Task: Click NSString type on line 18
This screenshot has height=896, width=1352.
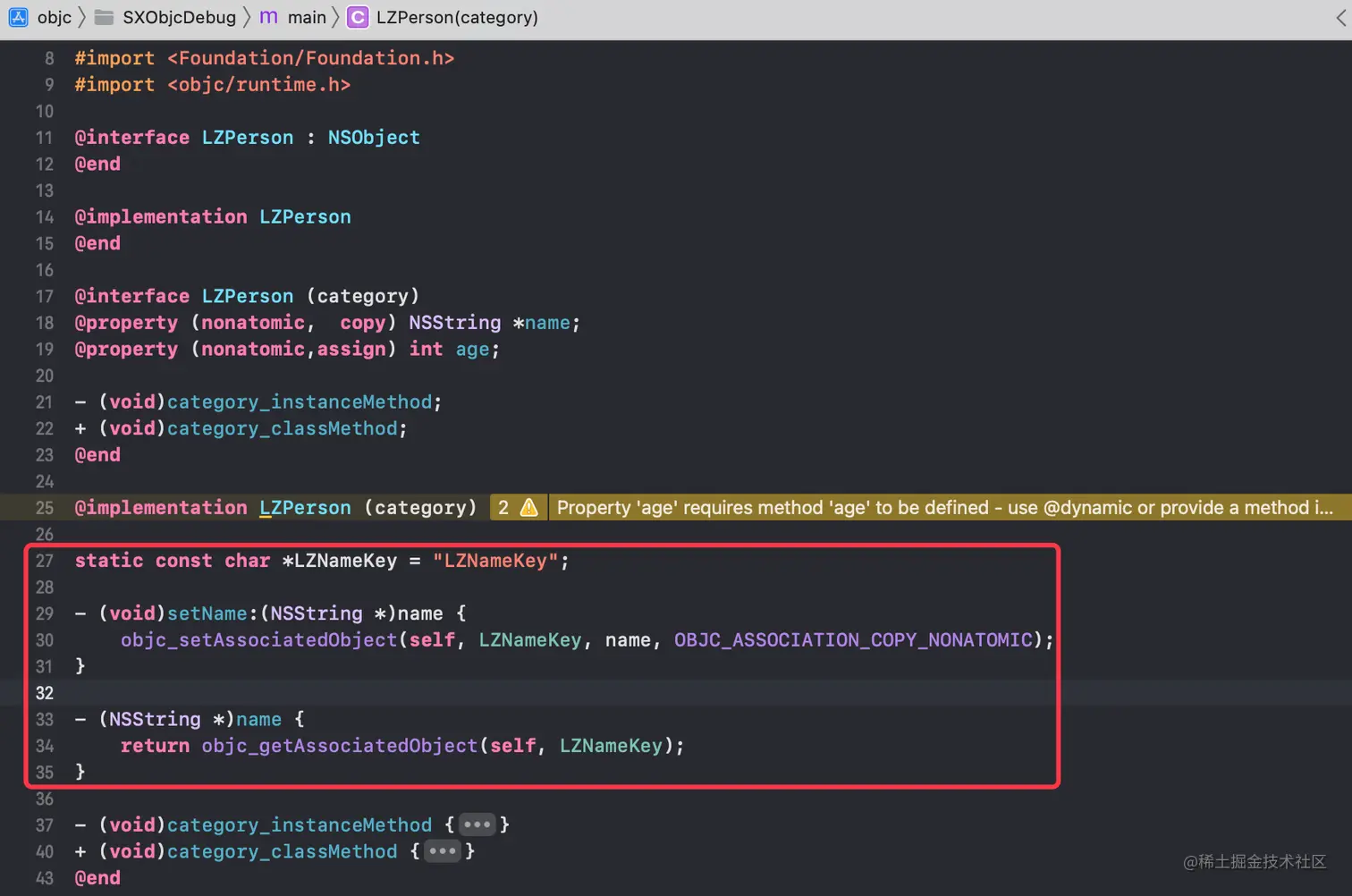Action: click(x=455, y=323)
